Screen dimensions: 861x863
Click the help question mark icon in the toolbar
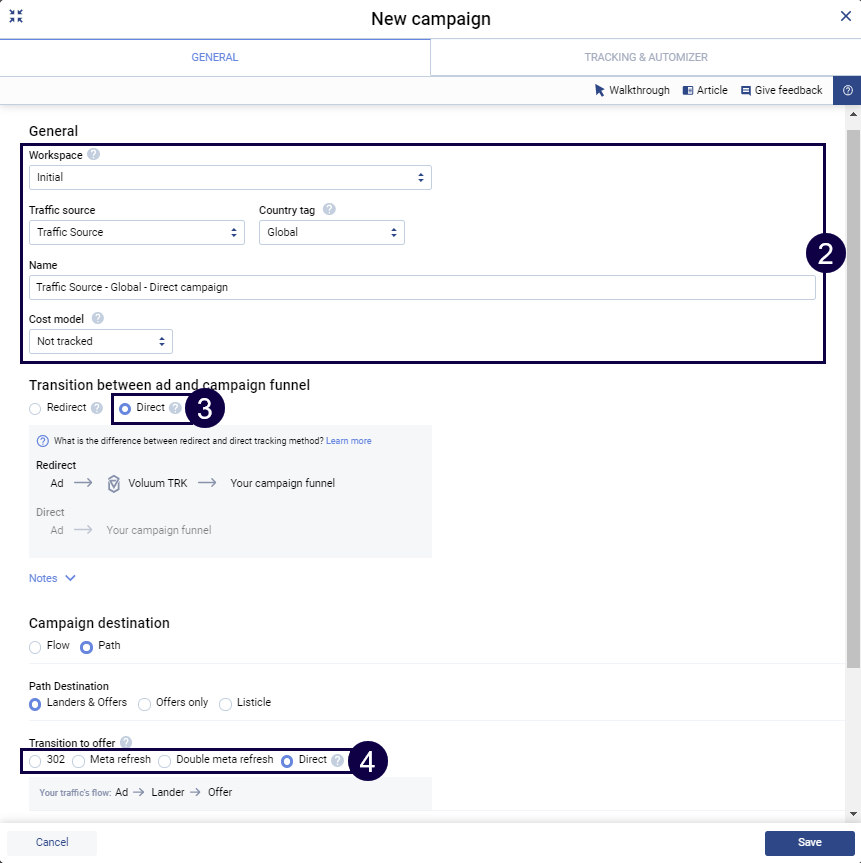847,90
